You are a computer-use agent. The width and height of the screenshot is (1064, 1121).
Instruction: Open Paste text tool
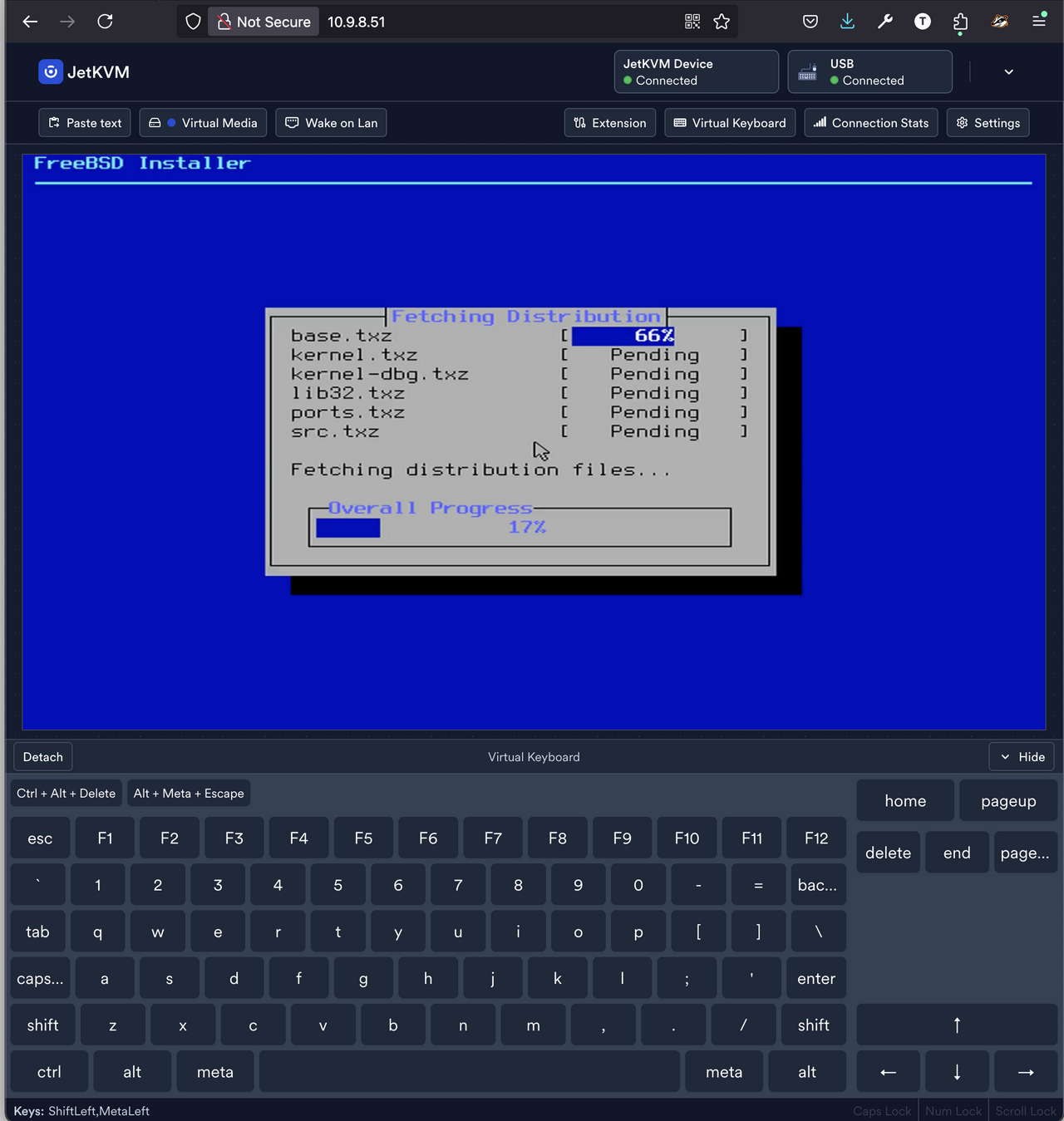(85, 123)
